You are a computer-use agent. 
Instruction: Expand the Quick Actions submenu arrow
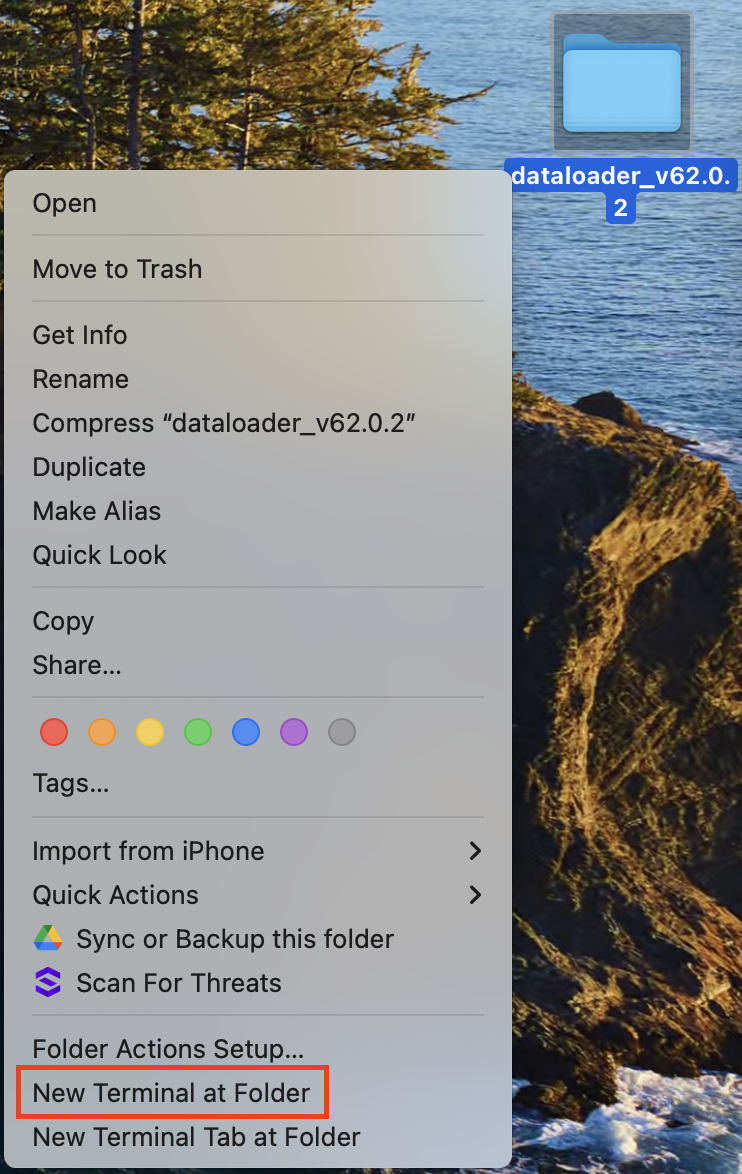point(475,895)
